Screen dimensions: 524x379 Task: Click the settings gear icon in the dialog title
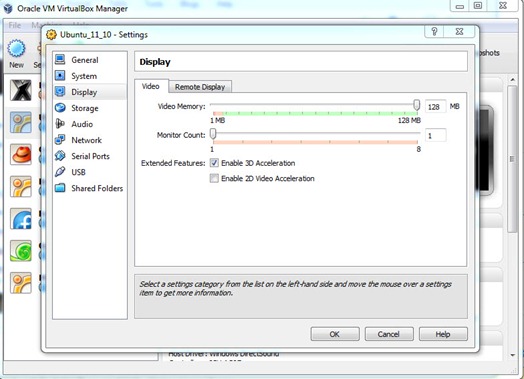click(51, 34)
